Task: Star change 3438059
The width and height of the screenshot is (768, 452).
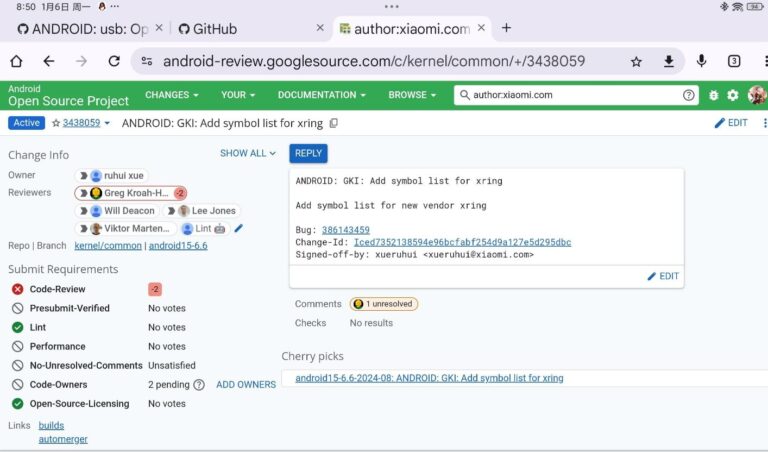Action: point(56,123)
